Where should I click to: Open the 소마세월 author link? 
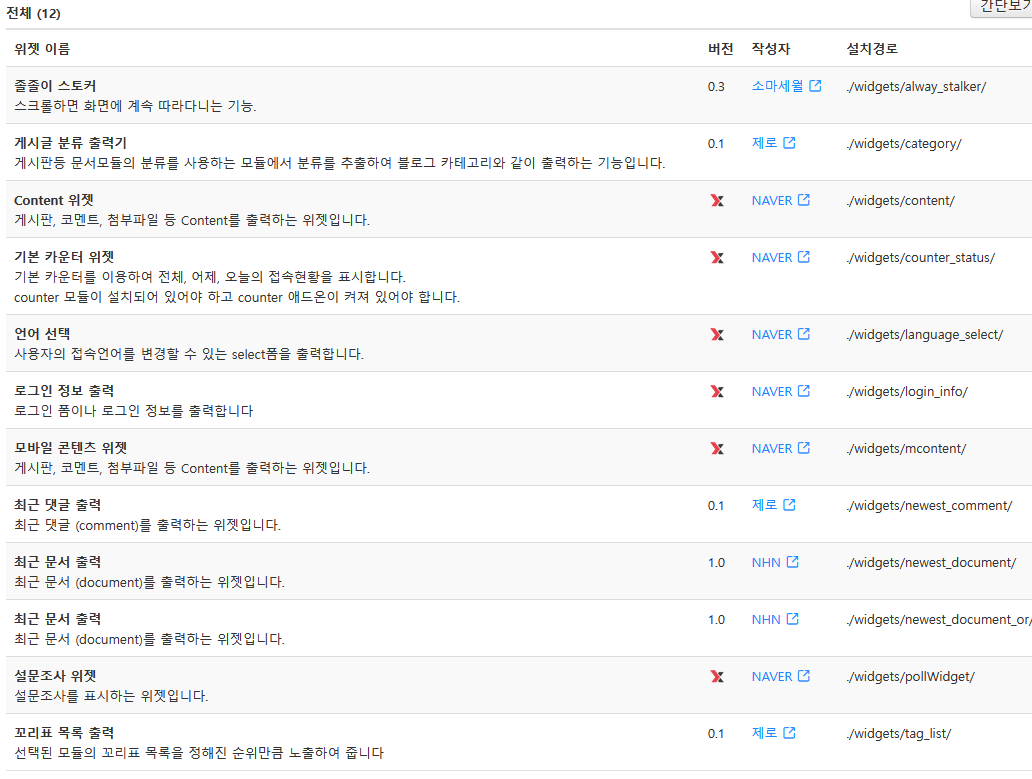pos(777,86)
